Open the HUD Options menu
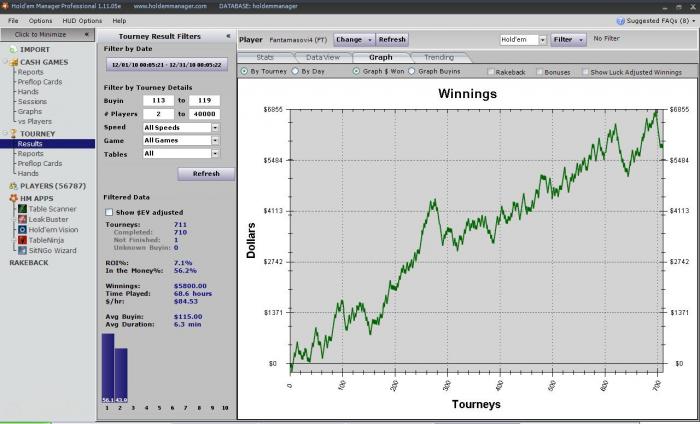Image resolution: width=700 pixels, height=424 pixels. [x=82, y=21]
